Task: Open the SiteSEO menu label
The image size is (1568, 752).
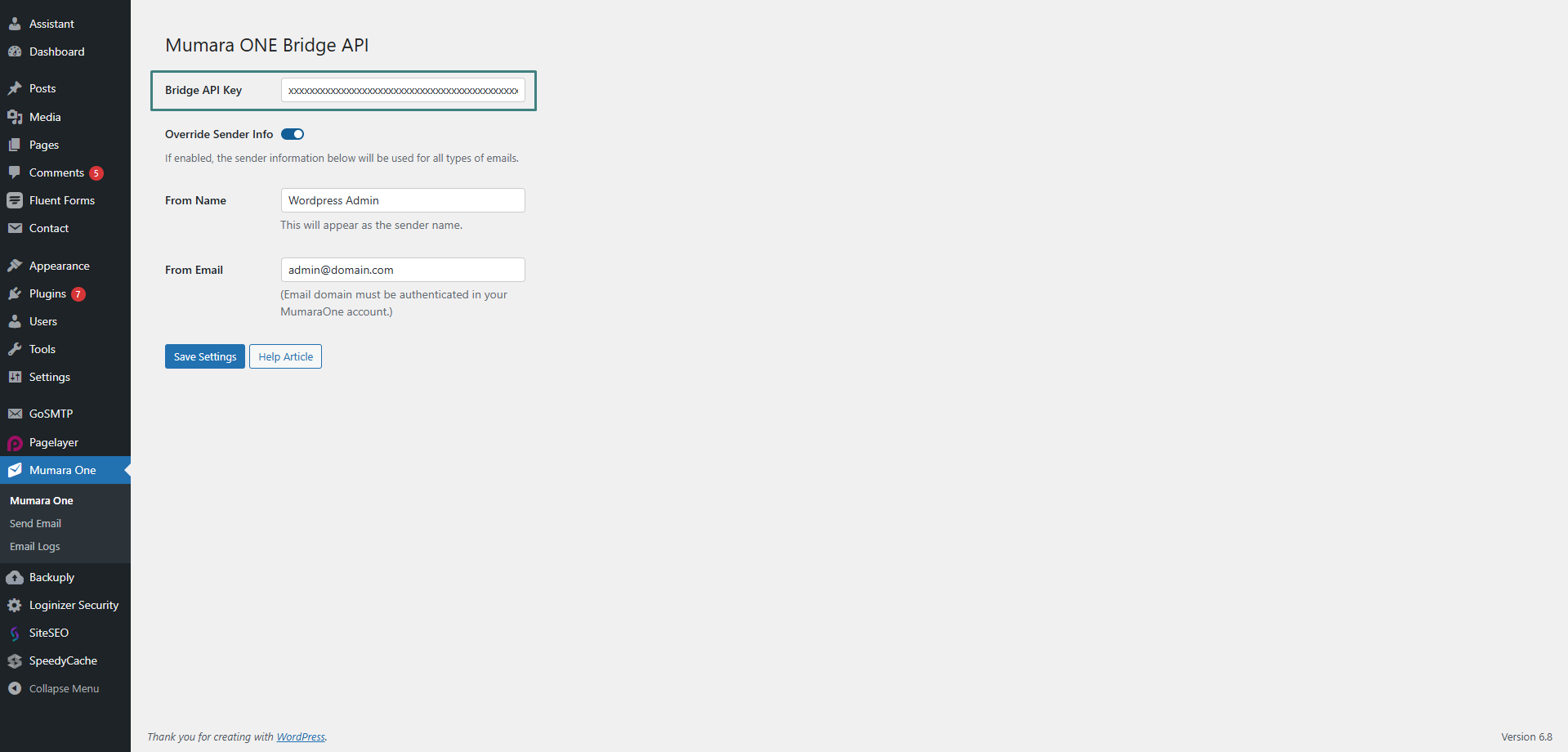Action: [49, 633]
